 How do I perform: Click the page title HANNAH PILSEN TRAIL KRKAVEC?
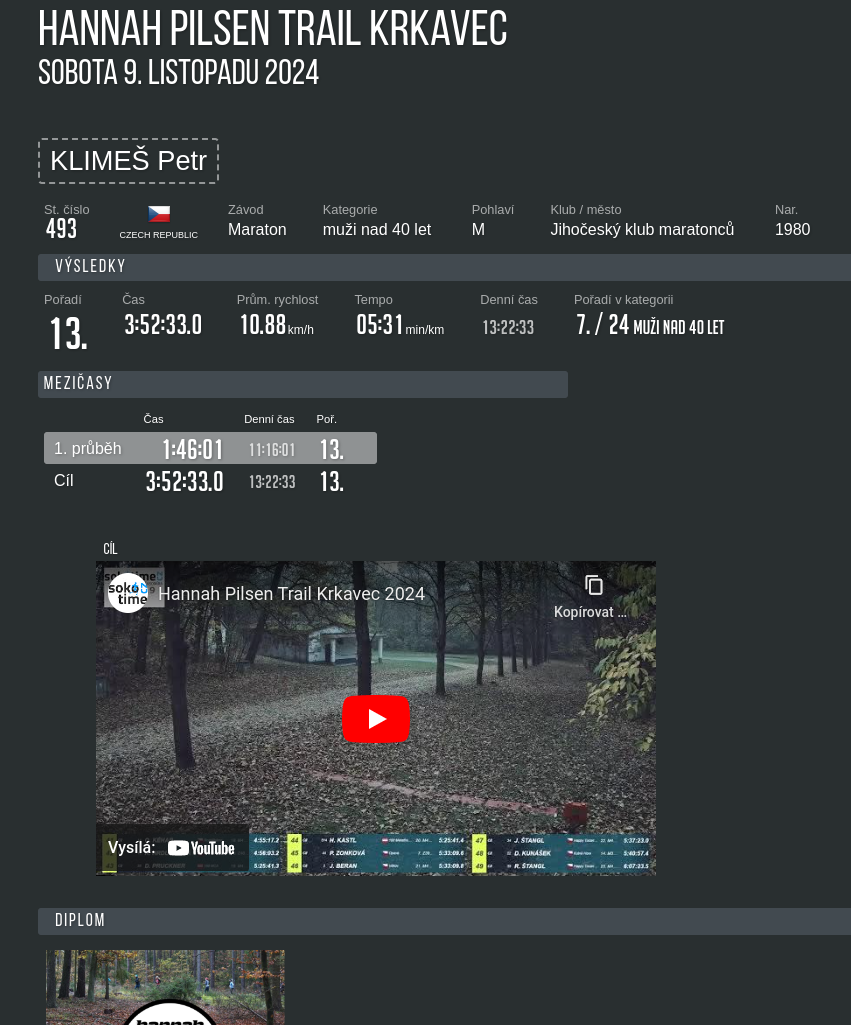(273, 29)
